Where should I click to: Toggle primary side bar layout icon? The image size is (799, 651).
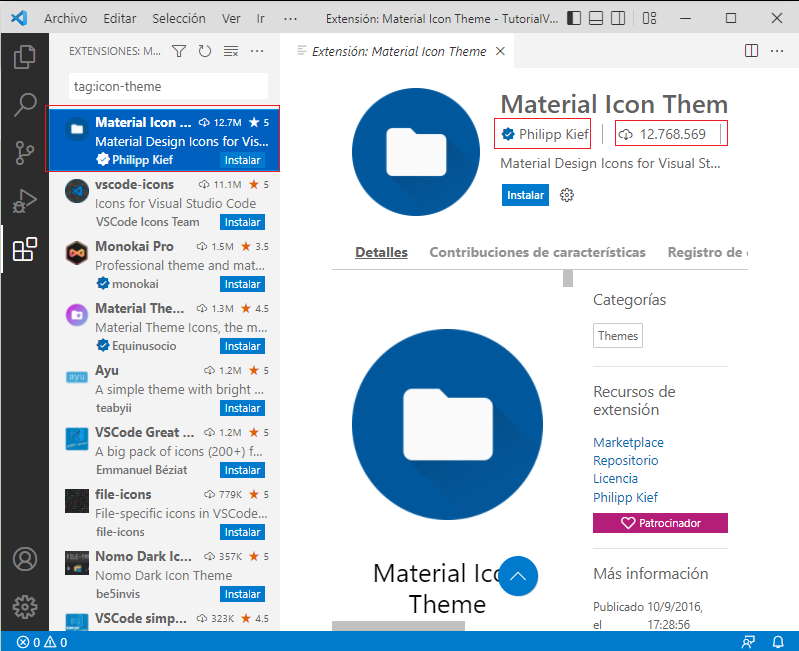pos(574,18)
